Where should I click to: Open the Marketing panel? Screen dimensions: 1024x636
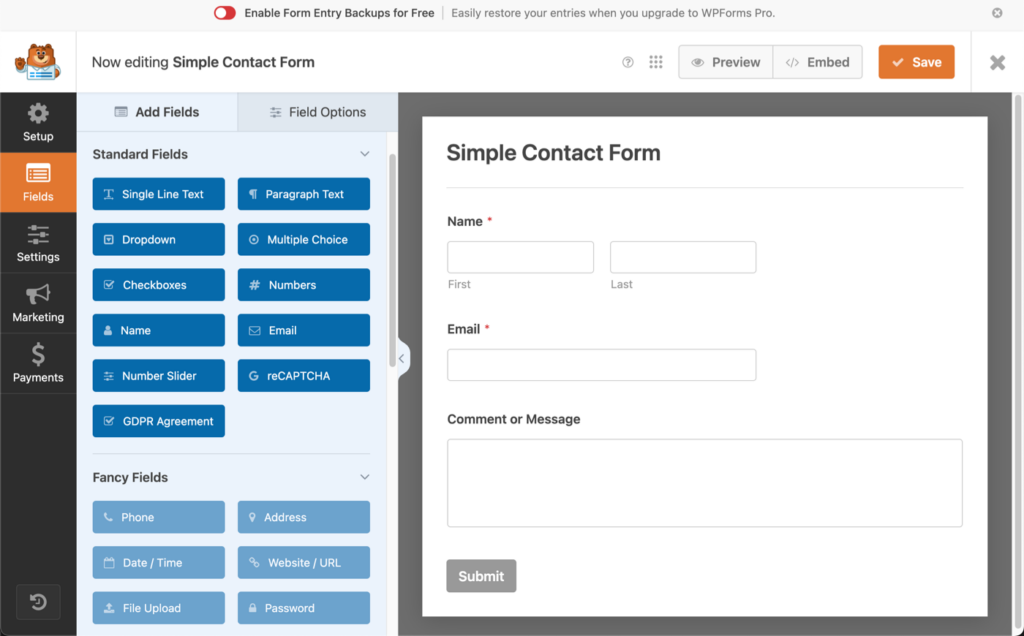click(38, 303)
